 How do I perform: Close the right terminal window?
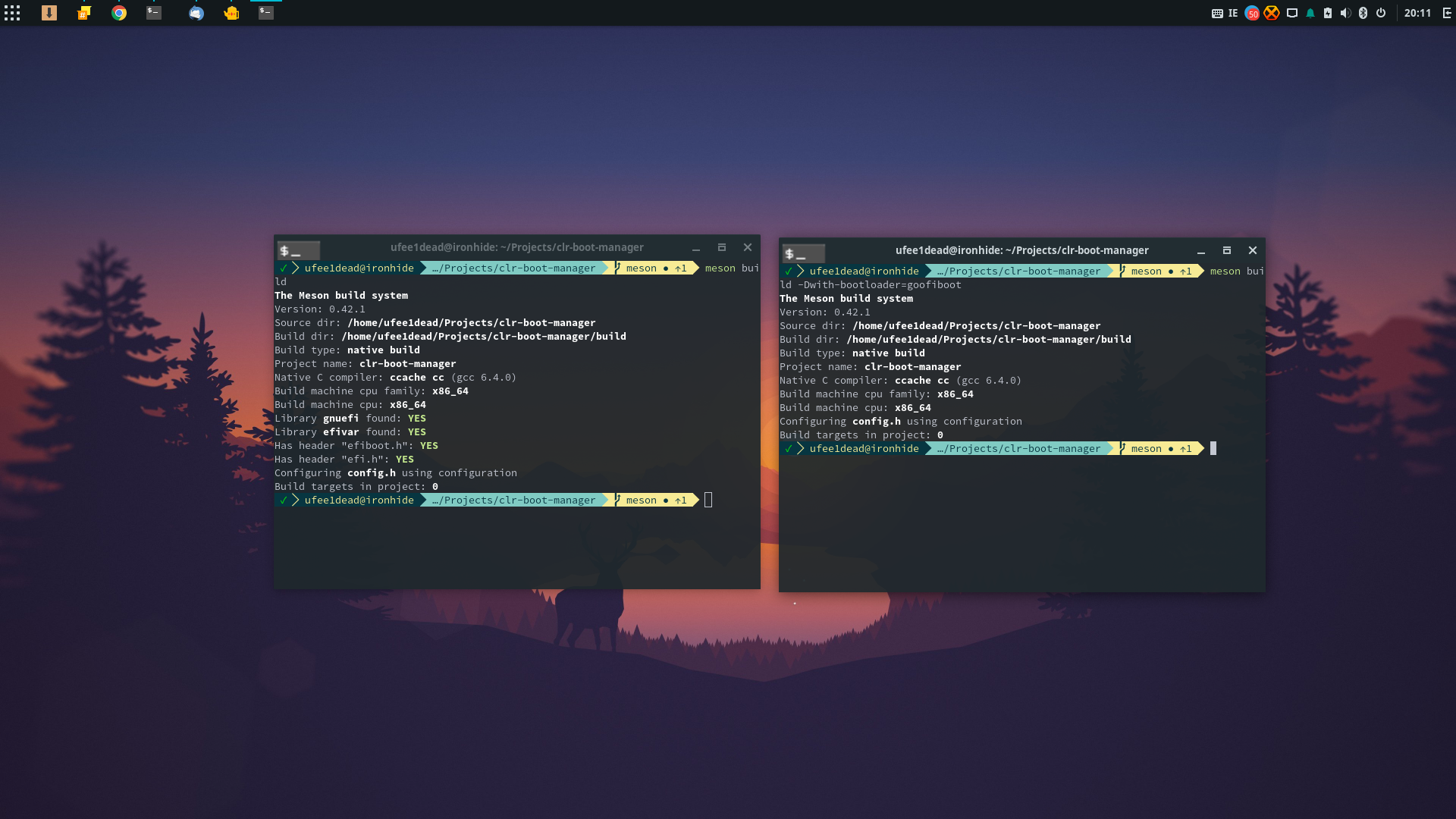click(1253, 251)
